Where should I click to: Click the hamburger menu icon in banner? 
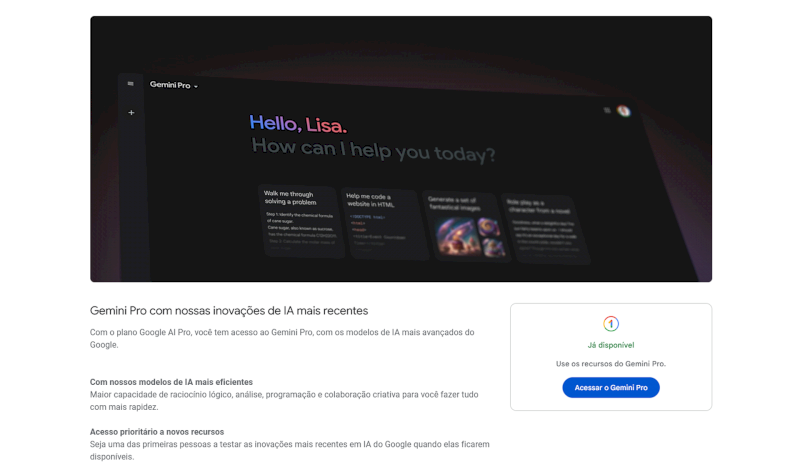point(131,84)
